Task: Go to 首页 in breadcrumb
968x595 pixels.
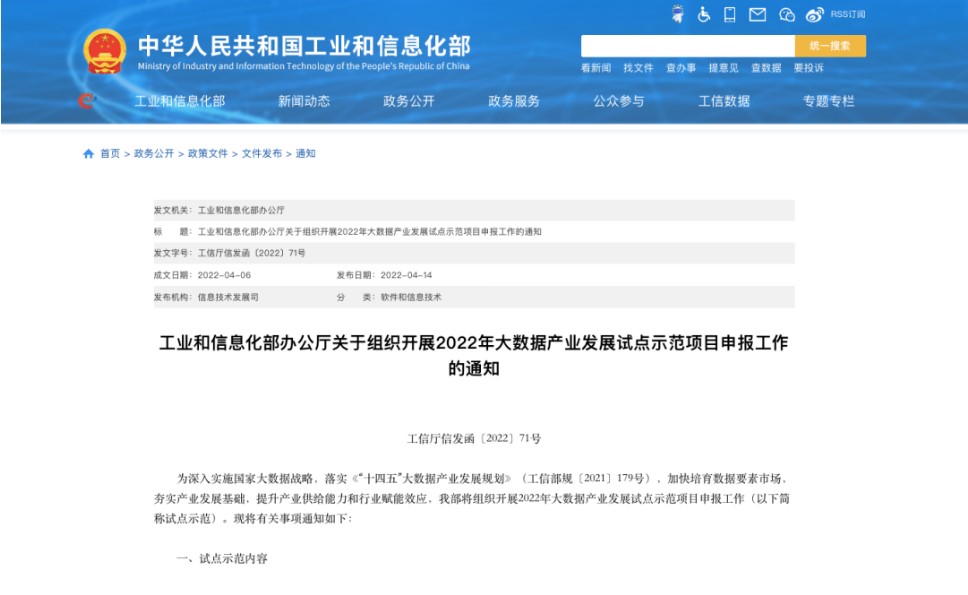Action: click(110, 154)
